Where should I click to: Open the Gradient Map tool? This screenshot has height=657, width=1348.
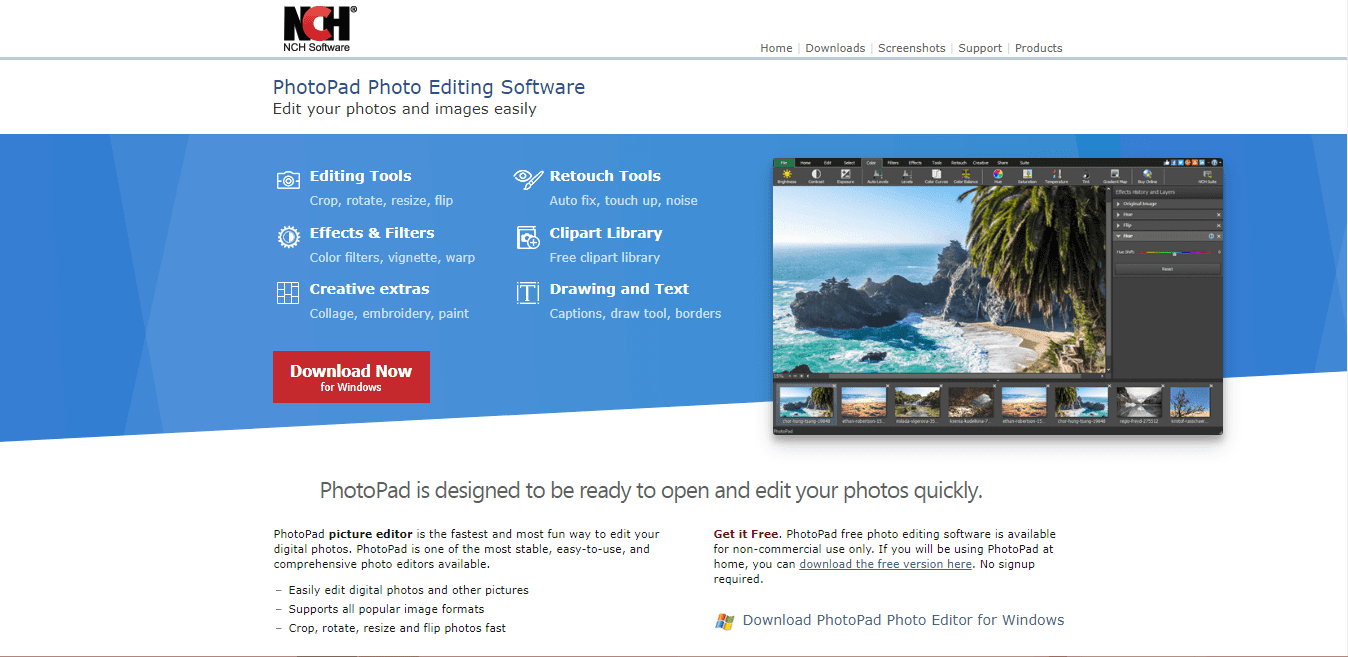click(1115, 176)
